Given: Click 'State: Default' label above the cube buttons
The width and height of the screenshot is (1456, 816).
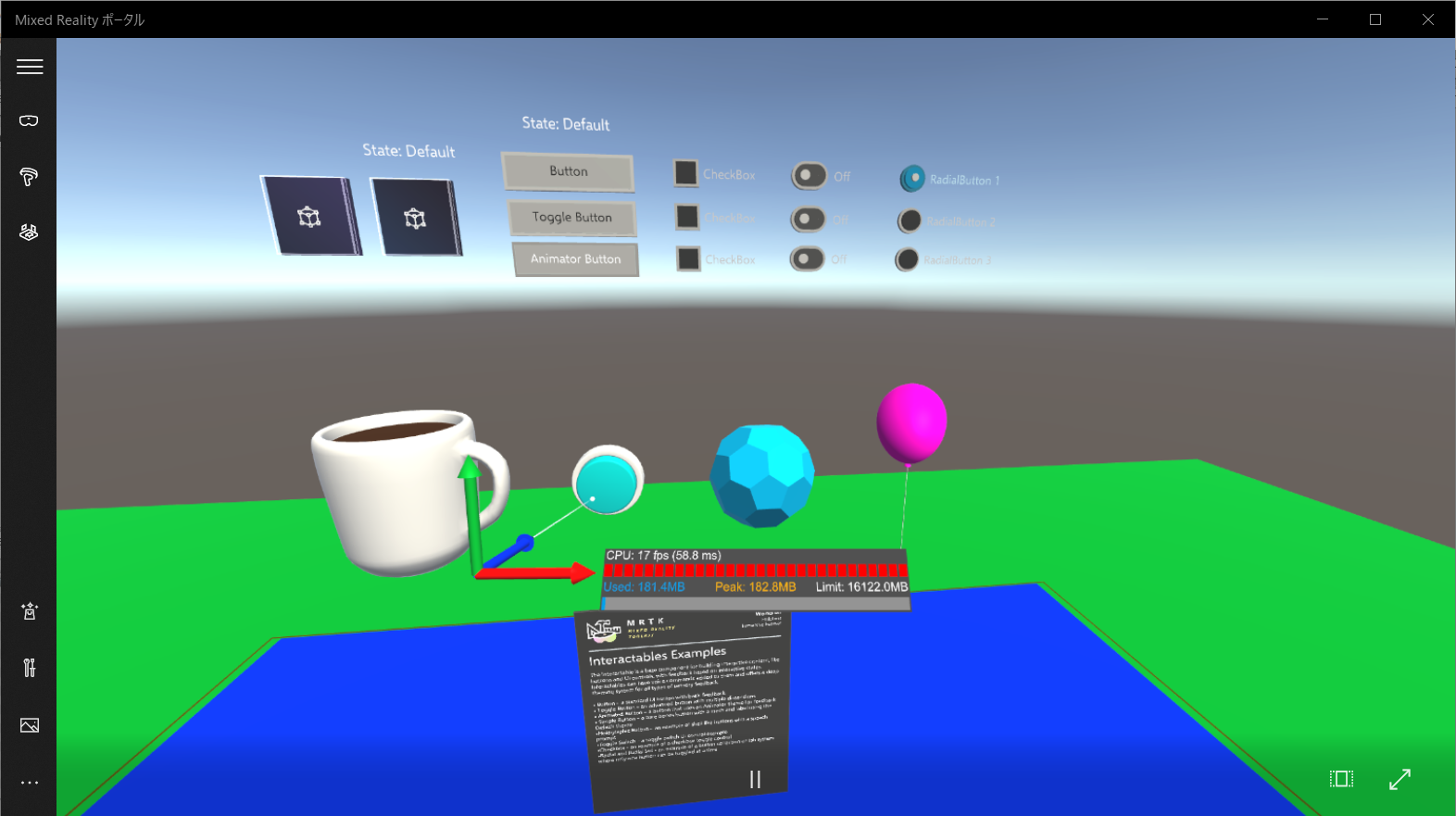Looking at the screenshot, I should coord(408,150).
